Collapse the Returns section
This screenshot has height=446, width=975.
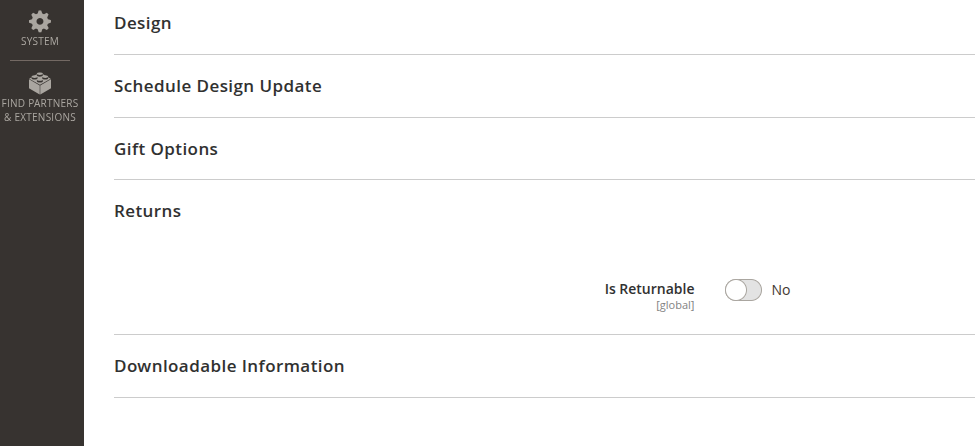(x=148, y=211)
